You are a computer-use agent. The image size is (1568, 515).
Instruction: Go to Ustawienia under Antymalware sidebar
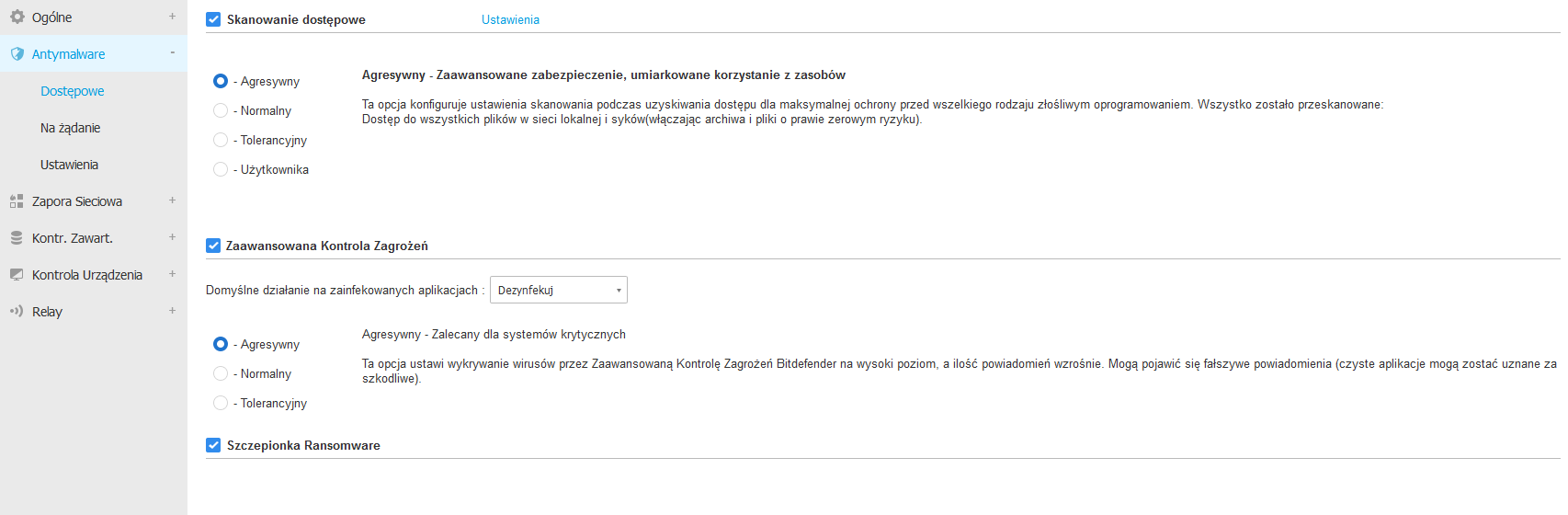click(x=69, y=165)
